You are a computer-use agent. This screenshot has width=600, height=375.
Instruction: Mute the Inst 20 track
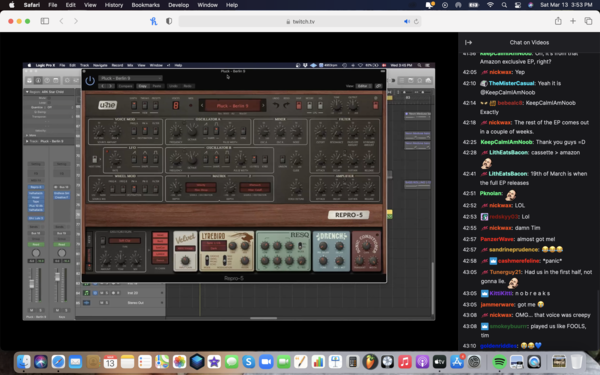pos(101,293)
